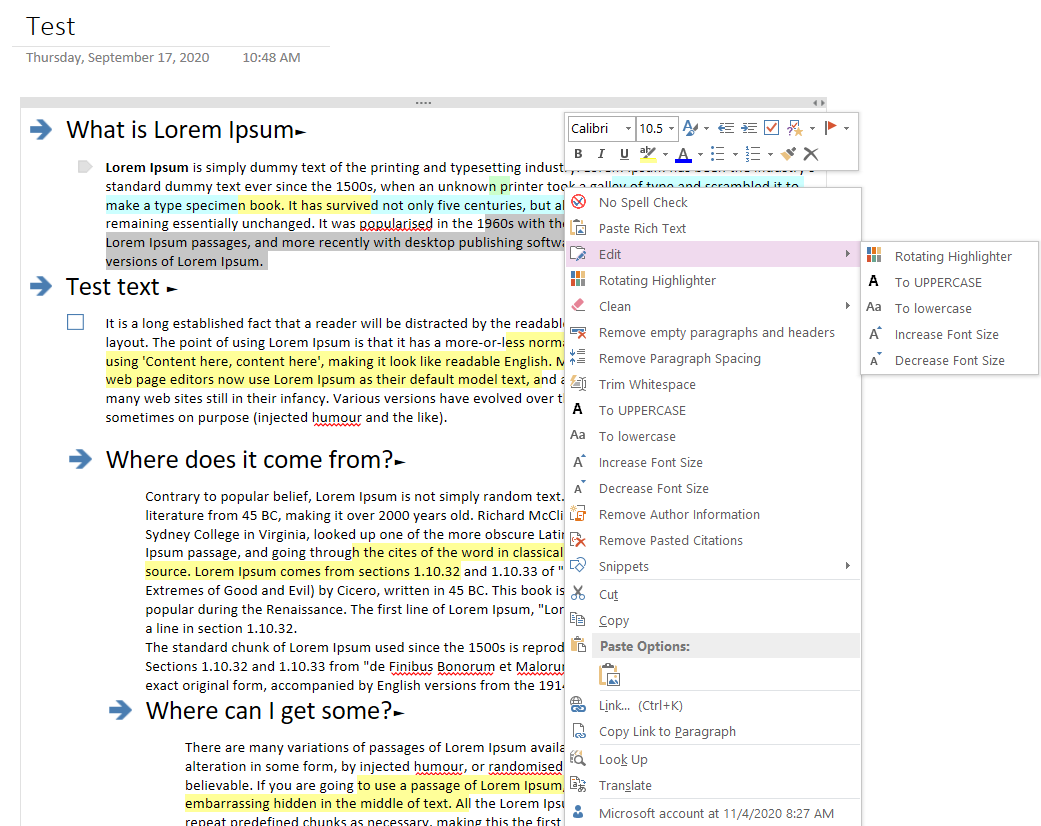
Task: Apply yellow text highlighting
Action: [x=647, y=153]
